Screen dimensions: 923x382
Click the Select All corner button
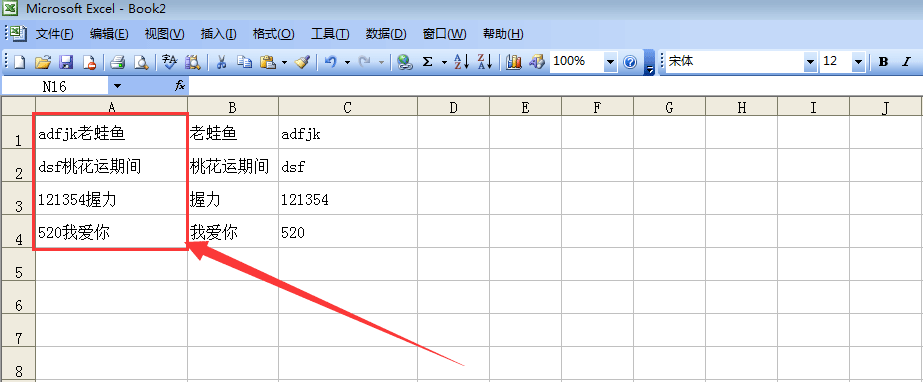18,107
